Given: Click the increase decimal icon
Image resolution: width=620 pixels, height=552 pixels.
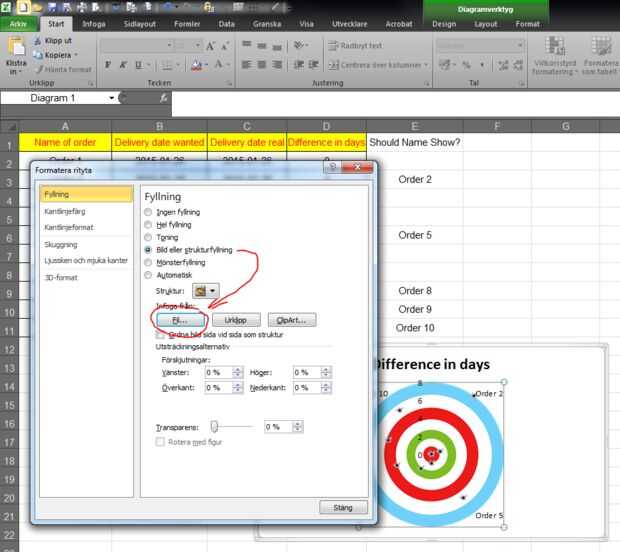Looking at the screenshot, I should click(x=503, y=64).
